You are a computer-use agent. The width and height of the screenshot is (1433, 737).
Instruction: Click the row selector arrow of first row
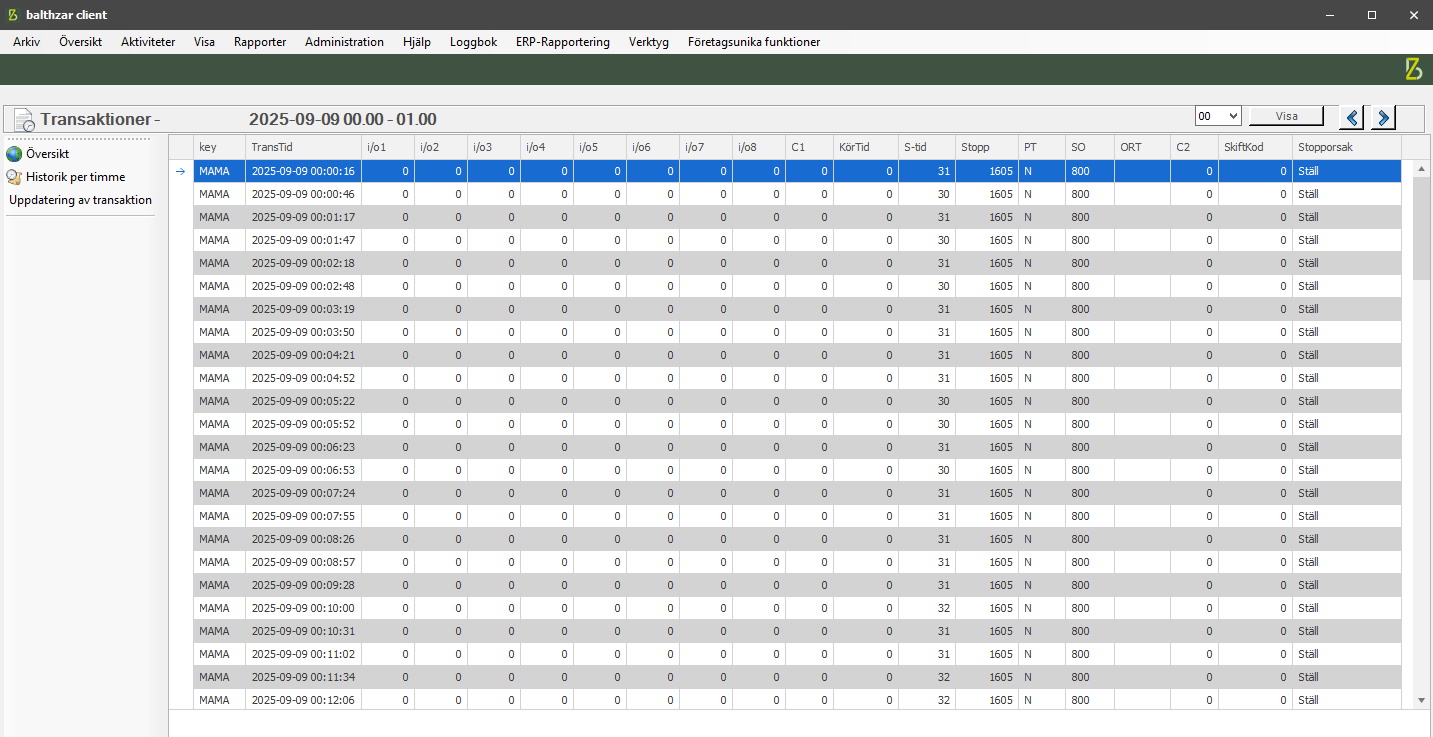click(x=181, y=171)
